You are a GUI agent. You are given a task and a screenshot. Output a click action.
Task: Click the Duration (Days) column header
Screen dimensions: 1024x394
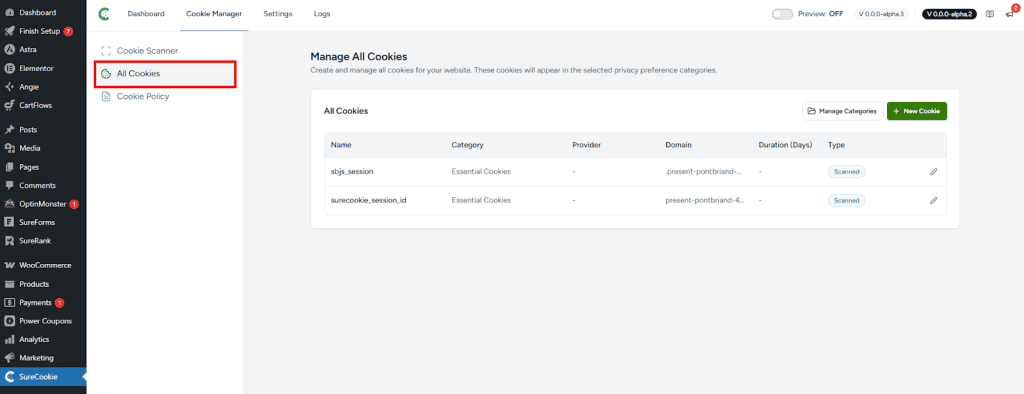tap(785, 145)
